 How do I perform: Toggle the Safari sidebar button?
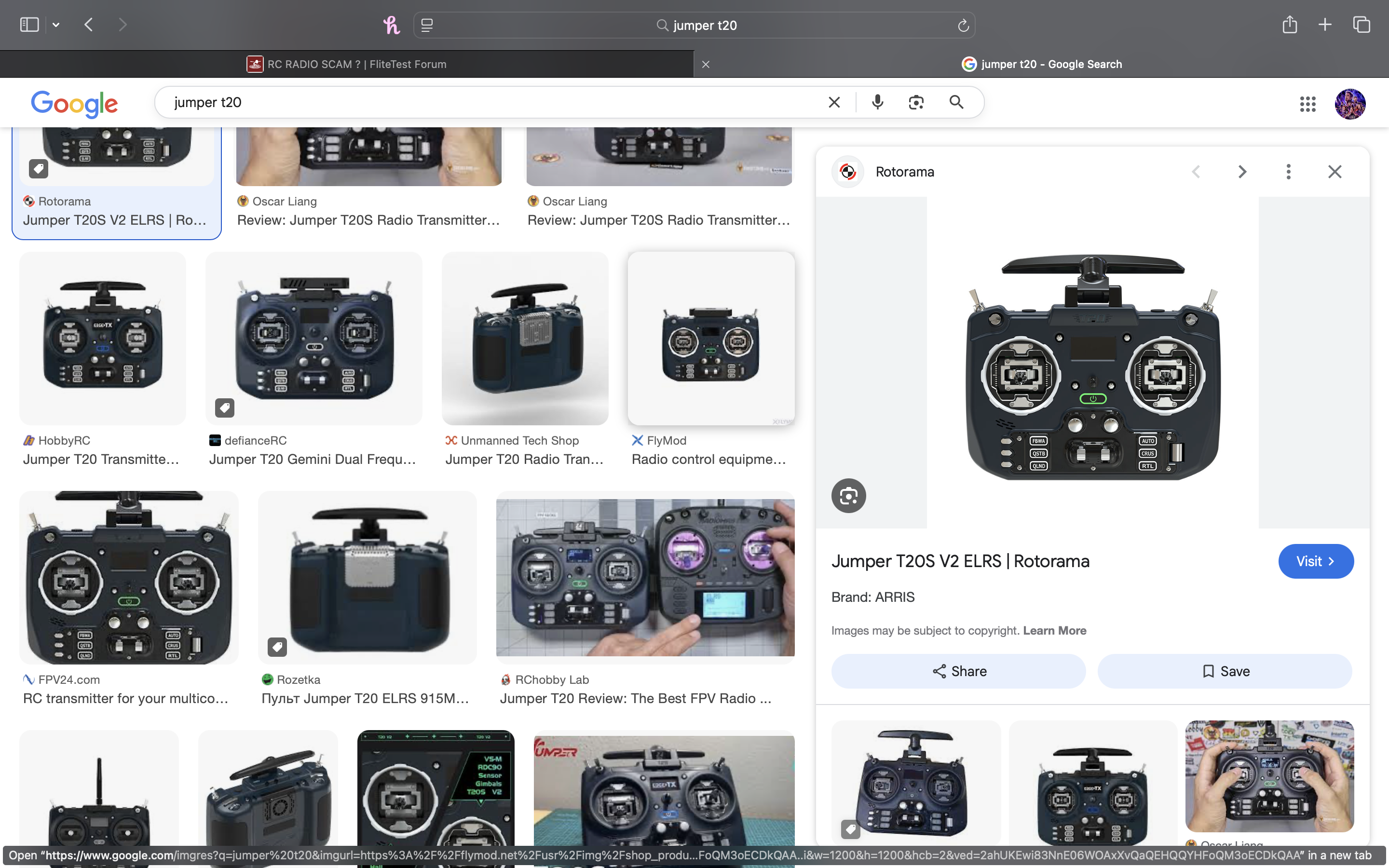click(x=29, y=25)
